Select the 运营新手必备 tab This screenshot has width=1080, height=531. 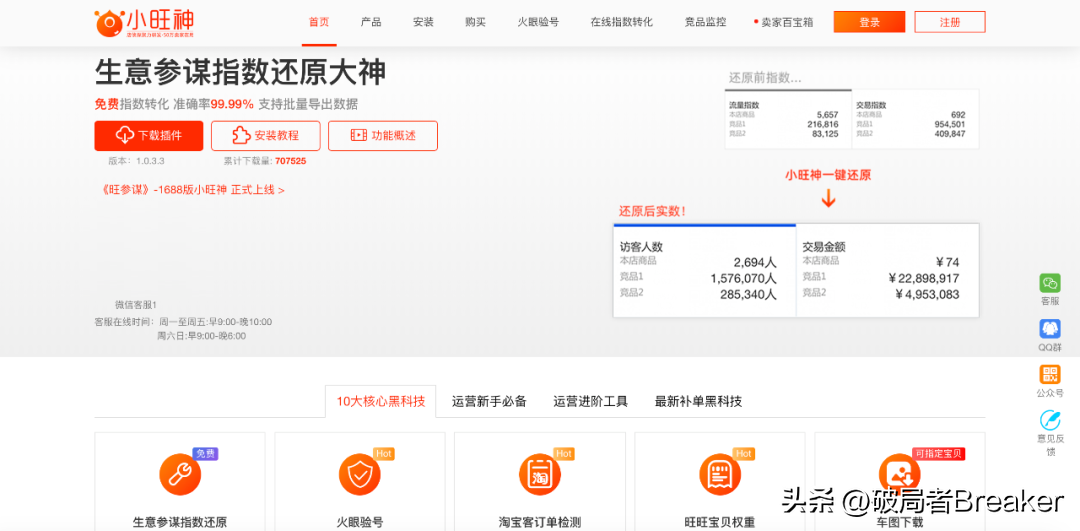[x=489, y=402]
